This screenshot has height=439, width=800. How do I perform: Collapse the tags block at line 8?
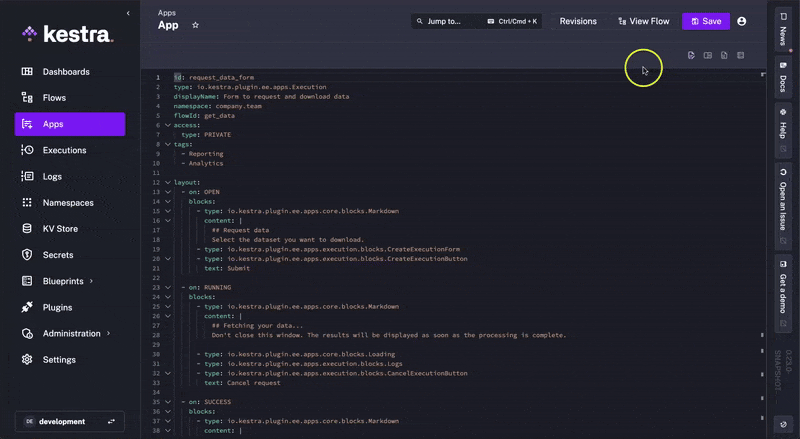[168, 144]
